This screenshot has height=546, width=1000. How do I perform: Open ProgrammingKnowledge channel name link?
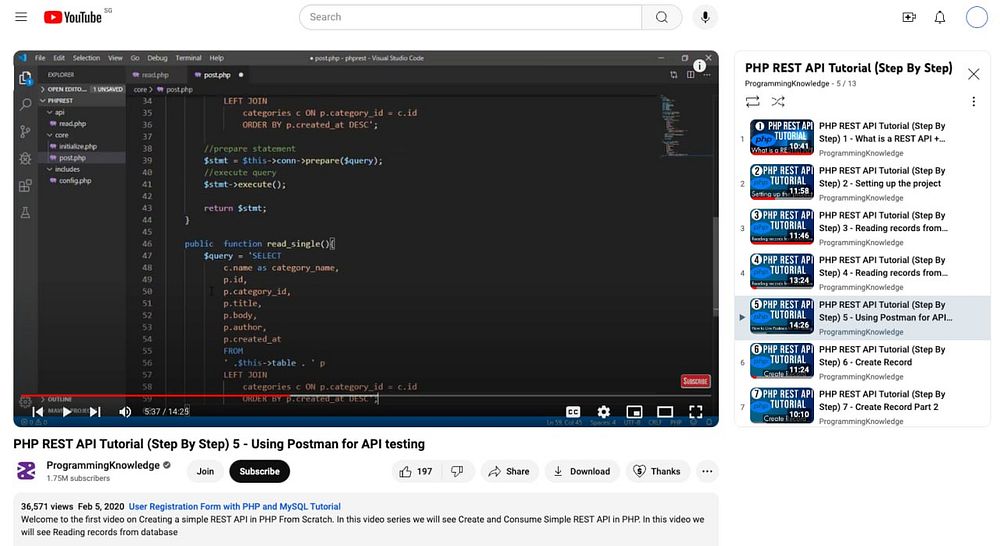click(x=103, y=465)
